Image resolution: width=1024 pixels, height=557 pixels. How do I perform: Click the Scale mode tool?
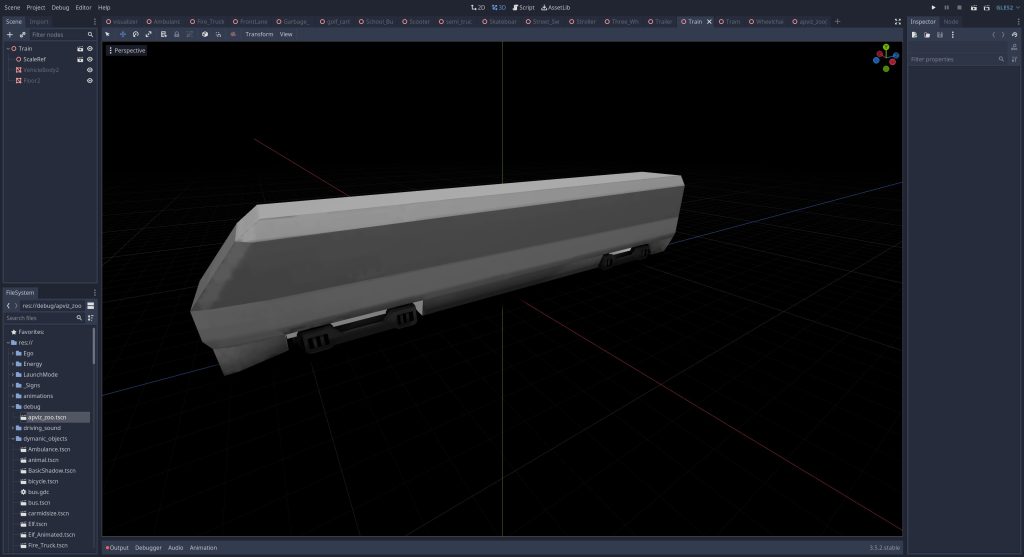click(x=148, y=34)
